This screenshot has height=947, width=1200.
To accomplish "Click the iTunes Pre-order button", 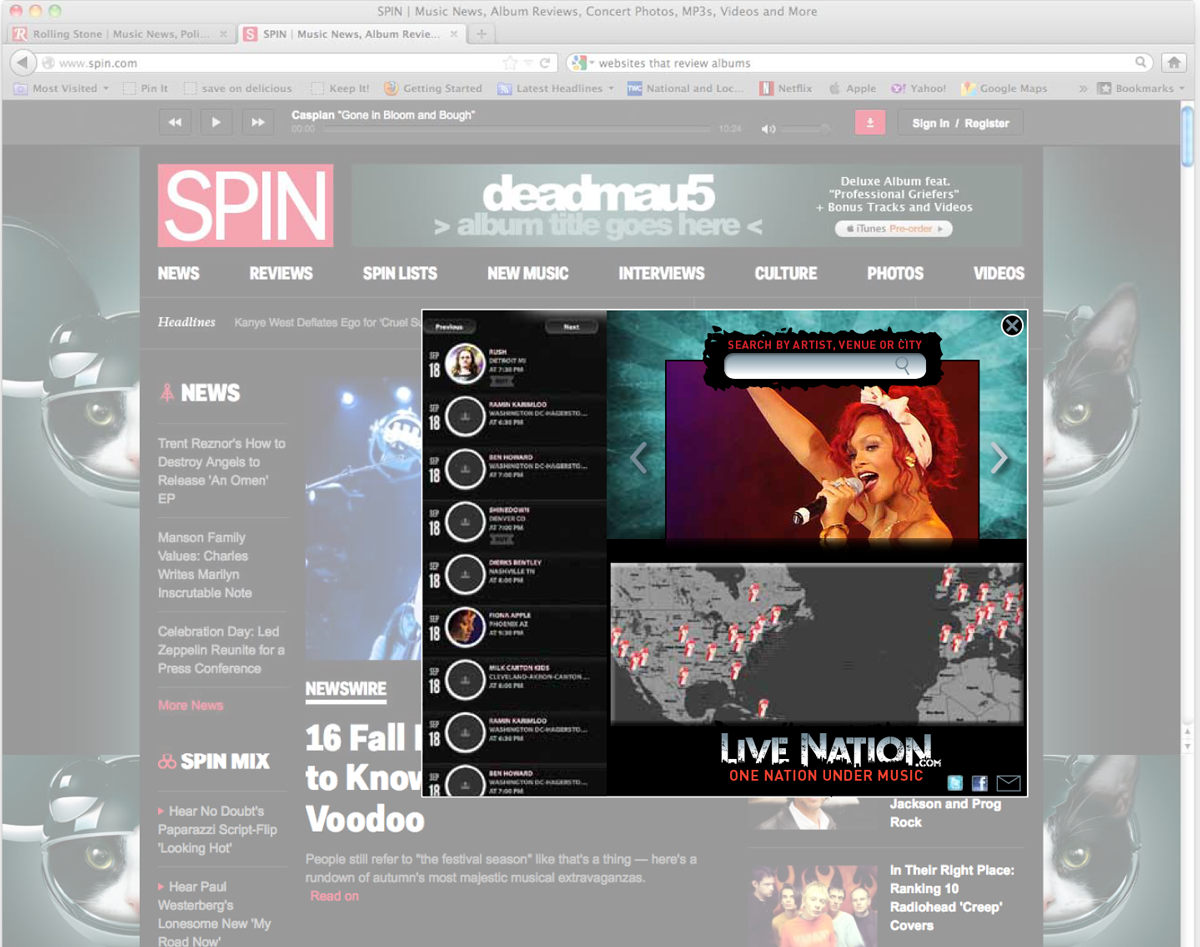I will (x=894, y=229).
